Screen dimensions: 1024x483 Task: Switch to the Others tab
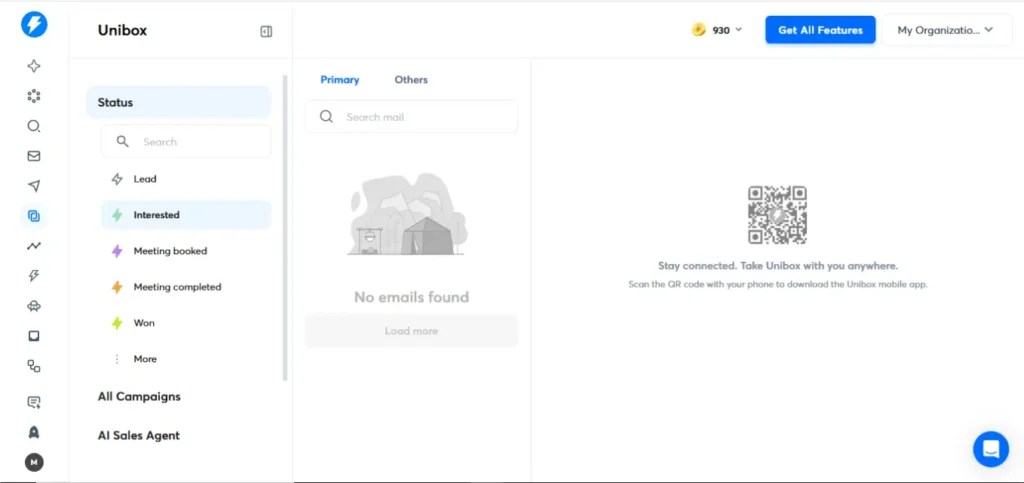[411, 80]
